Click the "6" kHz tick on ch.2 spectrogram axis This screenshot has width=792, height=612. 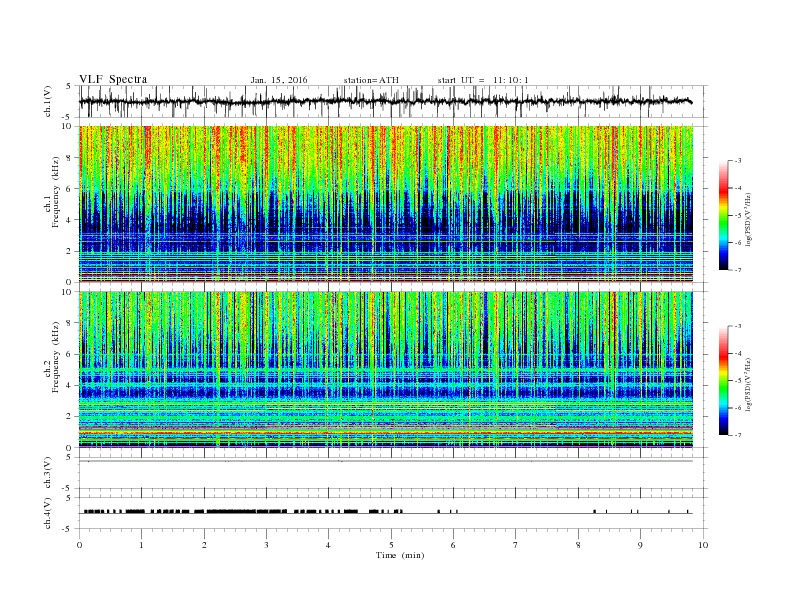[x=70, y=354]
